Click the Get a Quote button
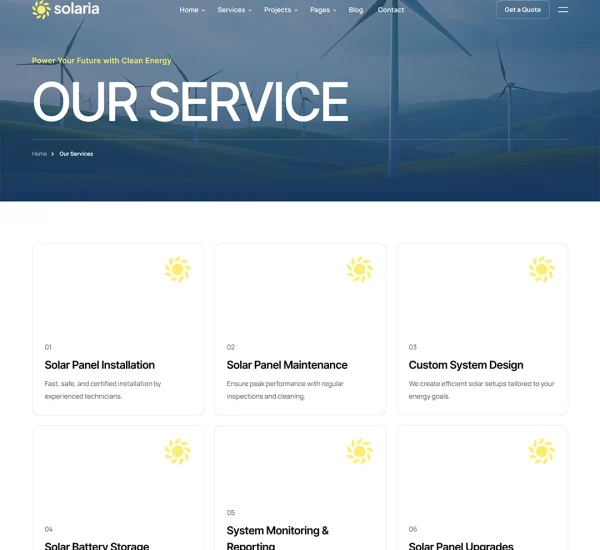Image resolution: width=600 pixels, height=550 pixels. coord(523,10)
